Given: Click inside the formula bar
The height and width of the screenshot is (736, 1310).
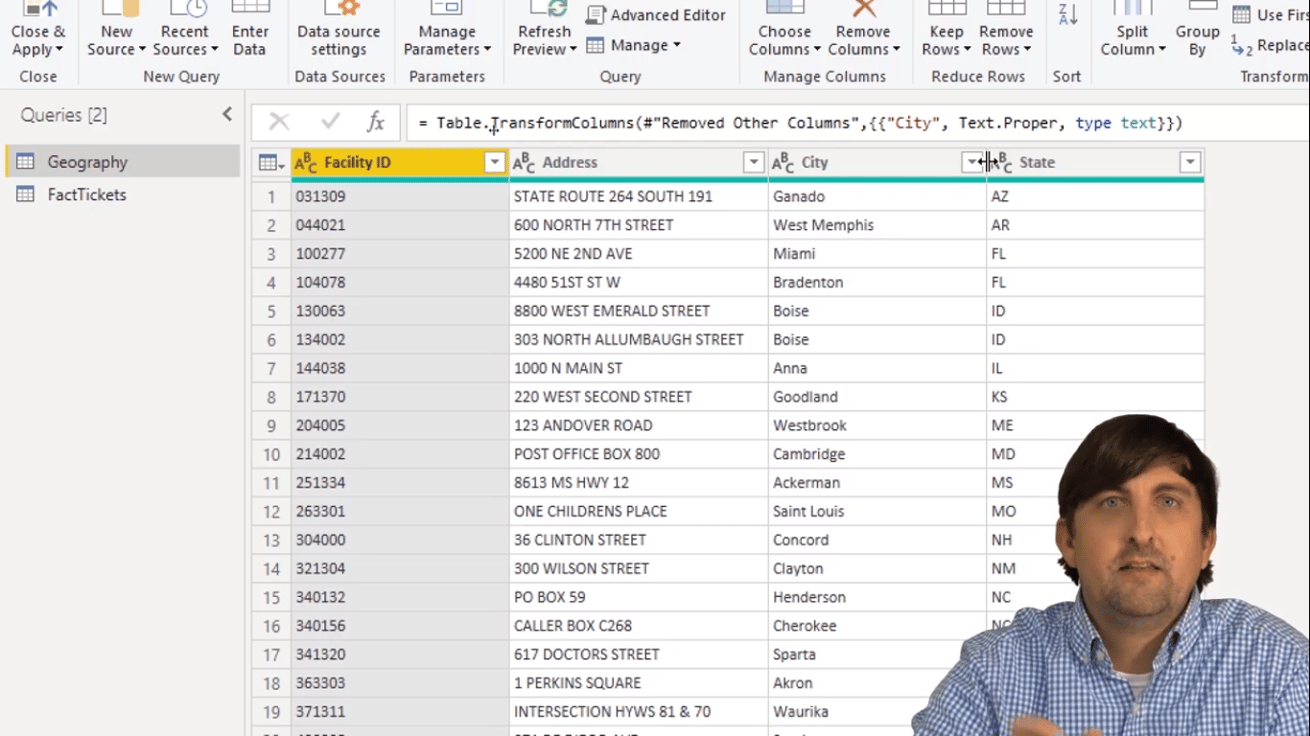Looking at the screenshot, I should (x=700, y=122).
